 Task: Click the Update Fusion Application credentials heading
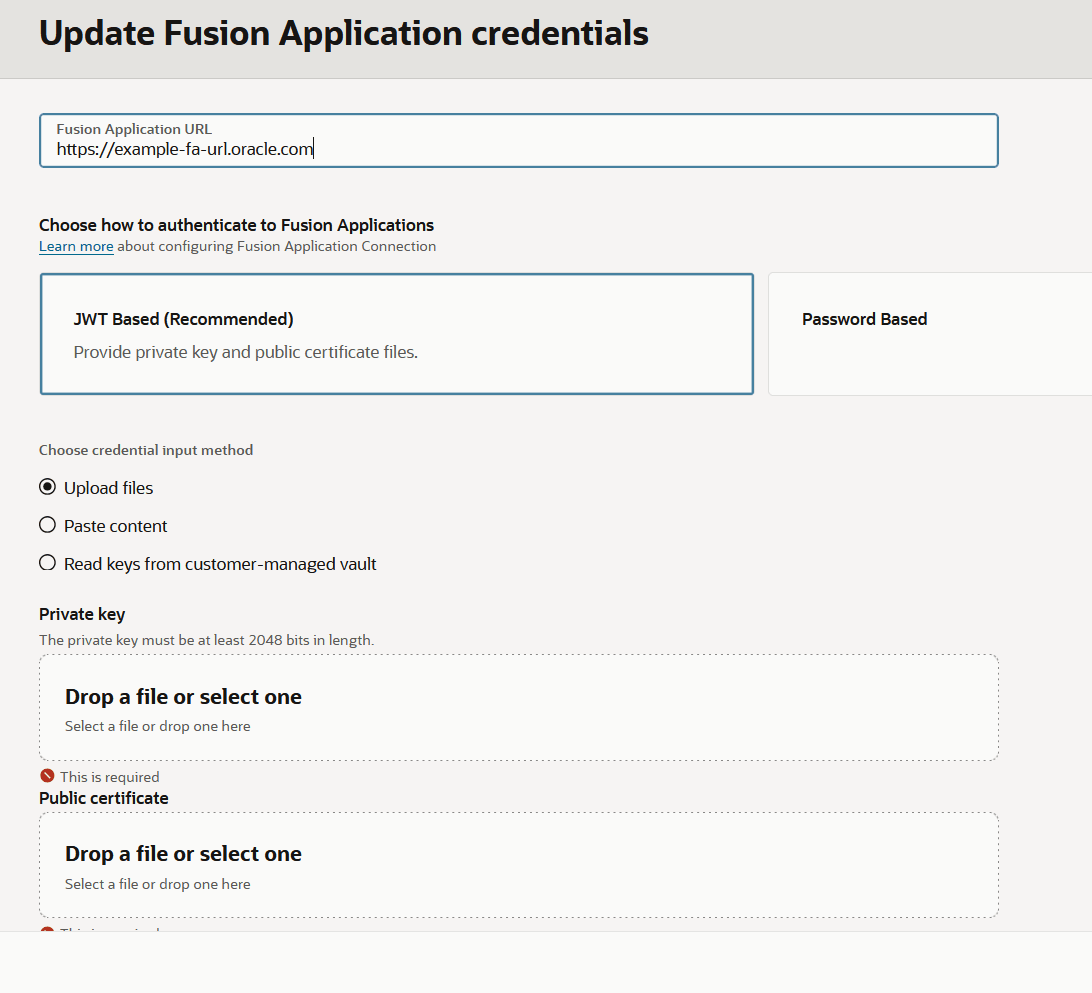tap(343, 33)
